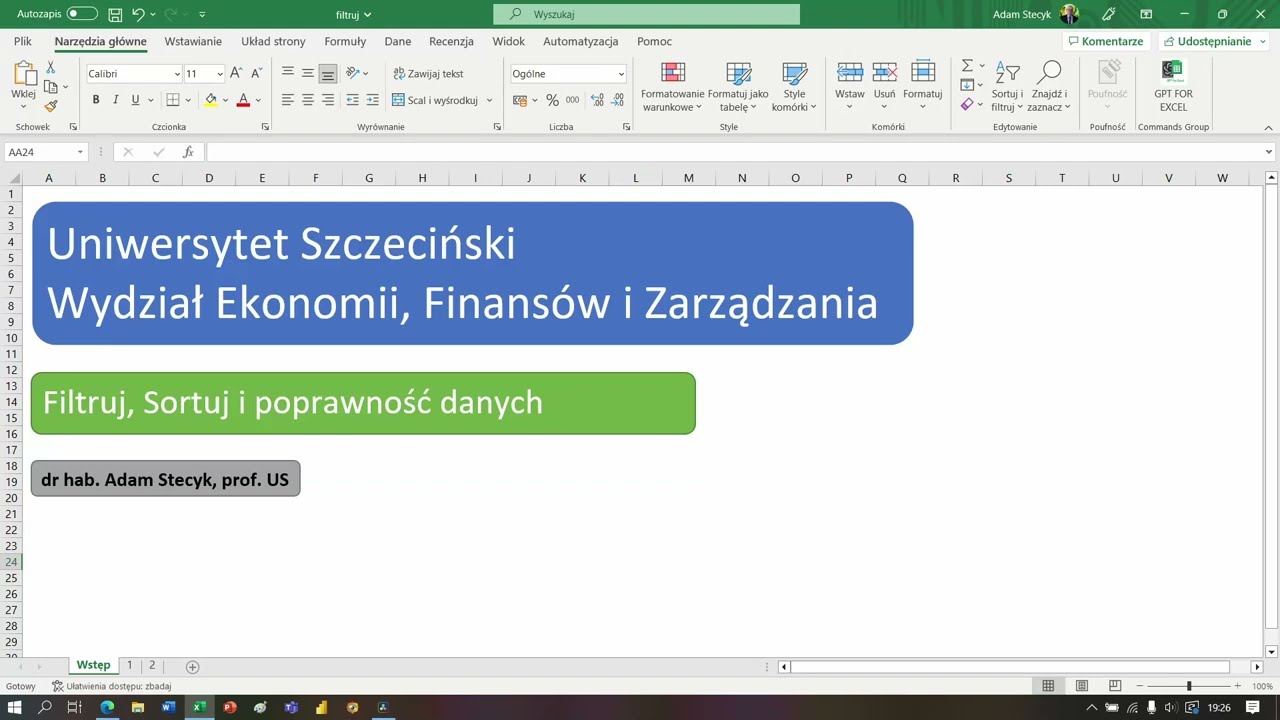Apply italic formatting
Screen dimensions: 1280x720
point(115,100)
